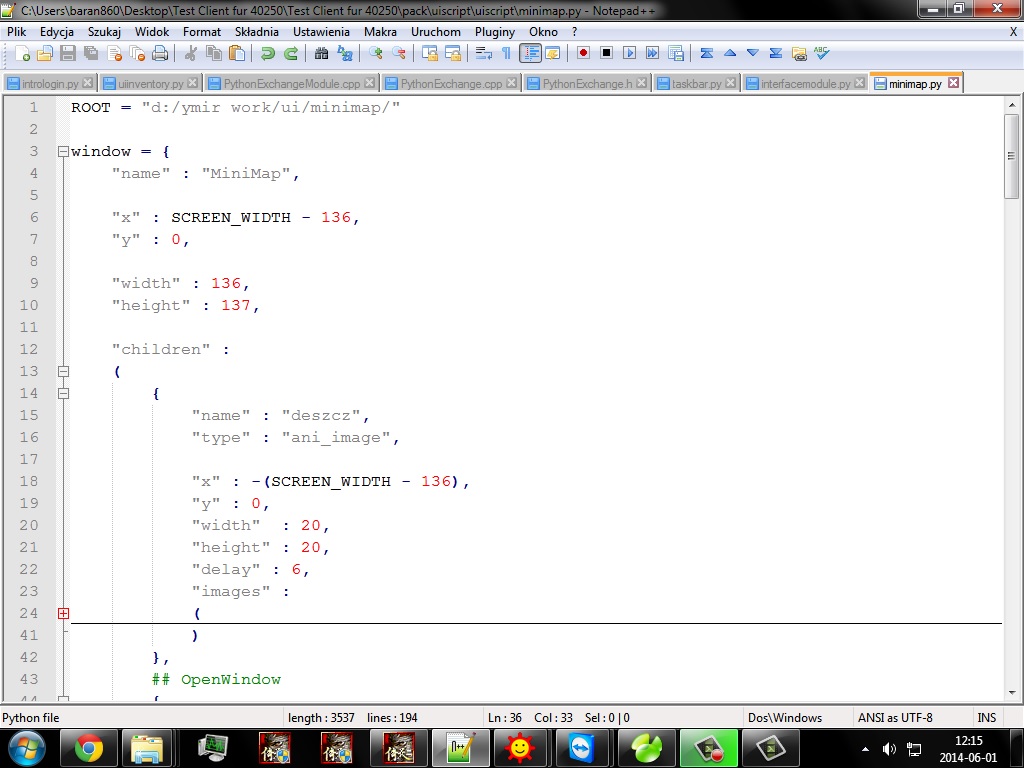Screen dimensions: 1024x768
Task: Open the Szukaj menu
Action: point(104,31)
